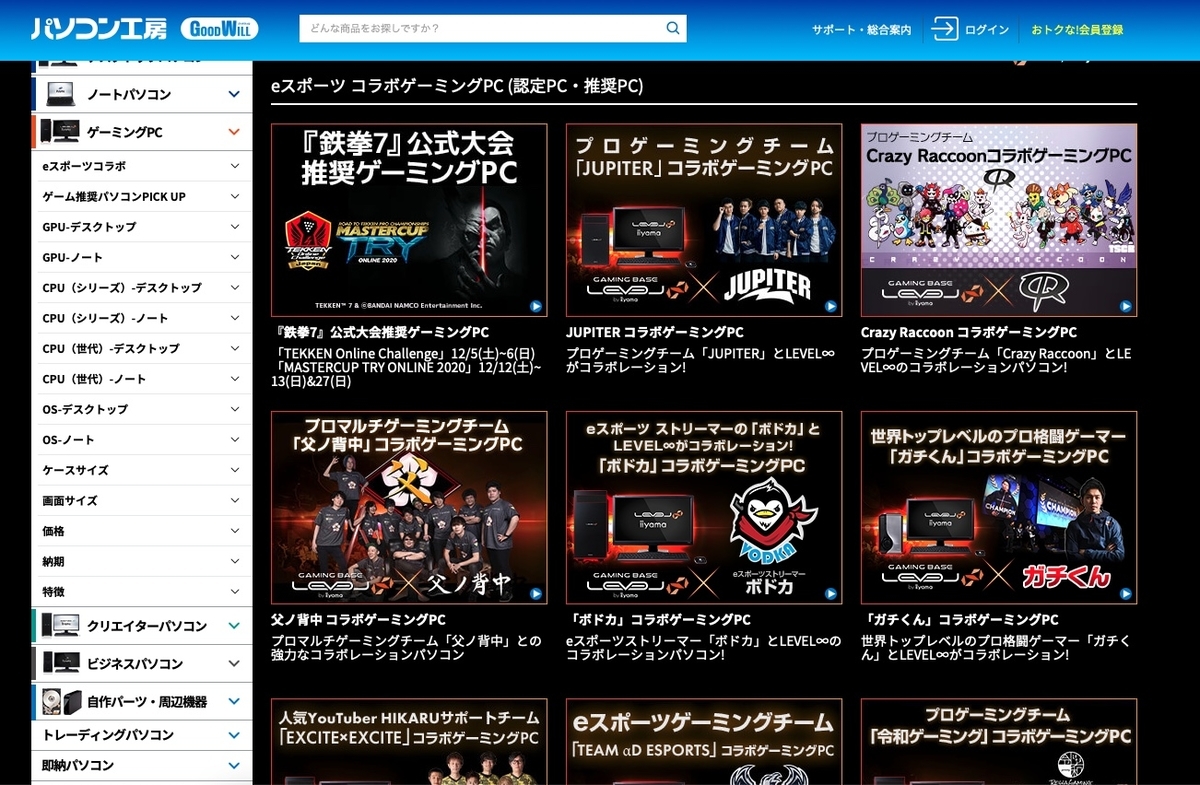This screenshot has height=785, width=1200.
Task: Expand the ノートパソコン category chevron
Action: coord(234,94)
